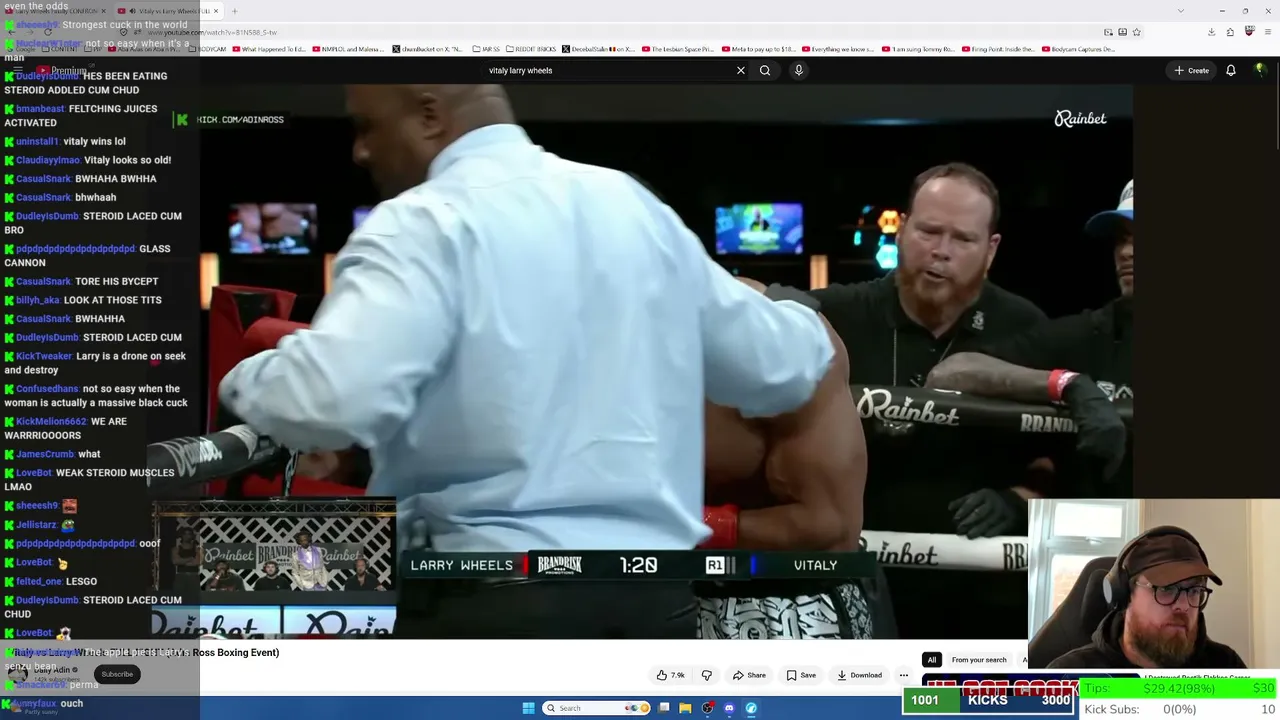Click the '1:20' round timer in the video
The image size is (1280, 720).
tap(638, 565)
